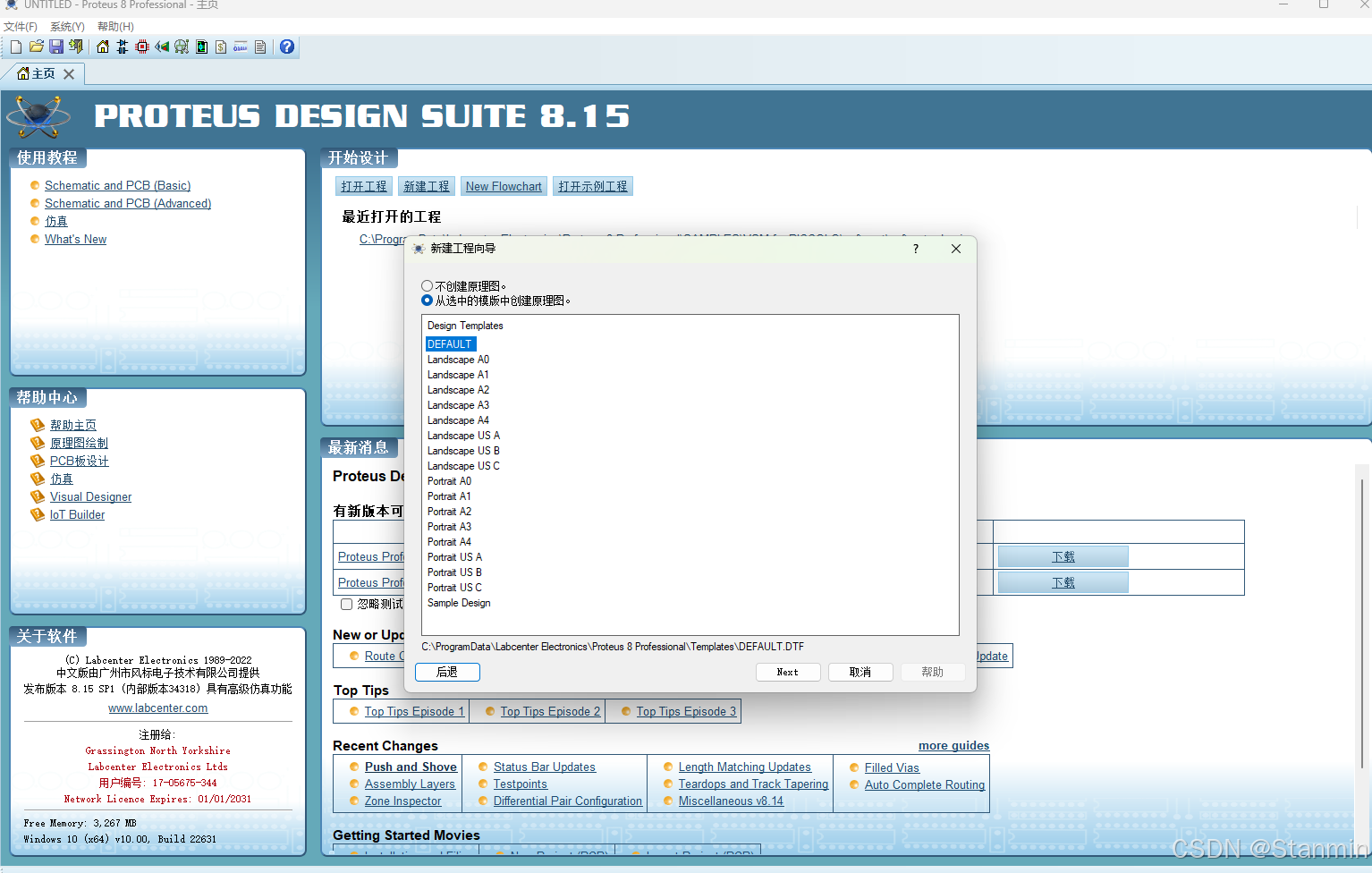Close the 主页 tab with its X
The image size is (1372, 873).
pyautogui.click(x=69, y=74)
